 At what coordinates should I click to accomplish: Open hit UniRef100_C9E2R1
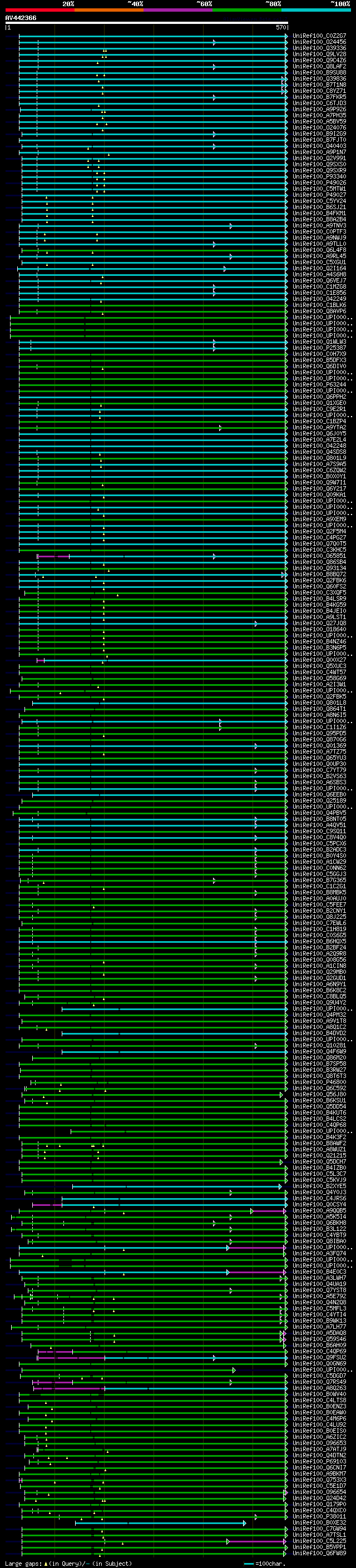click(x=319, y=409)
